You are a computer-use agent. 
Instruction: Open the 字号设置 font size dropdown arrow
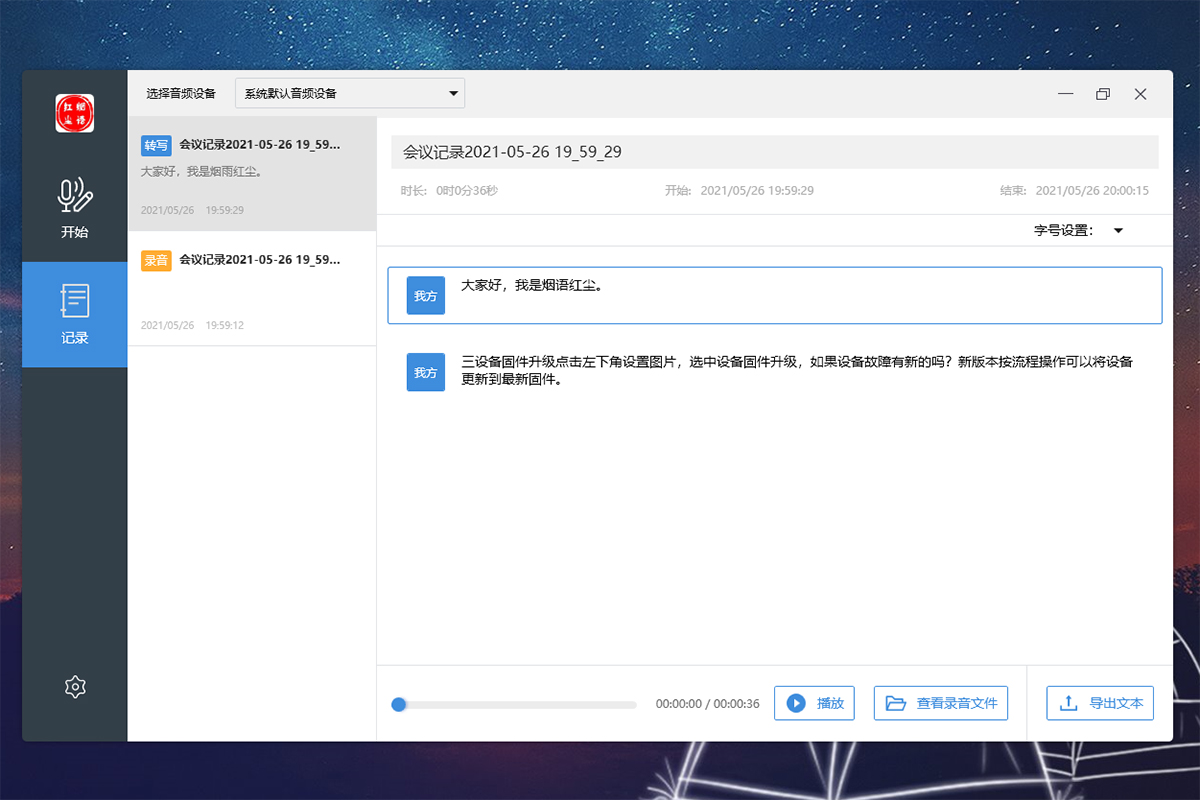click(1118, 231)
